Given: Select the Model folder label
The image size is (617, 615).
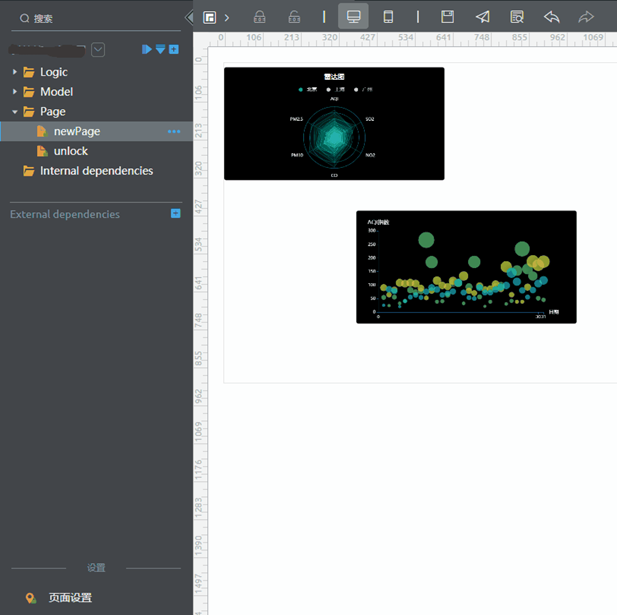Looking at the screenshot, I should click(57, 92).
